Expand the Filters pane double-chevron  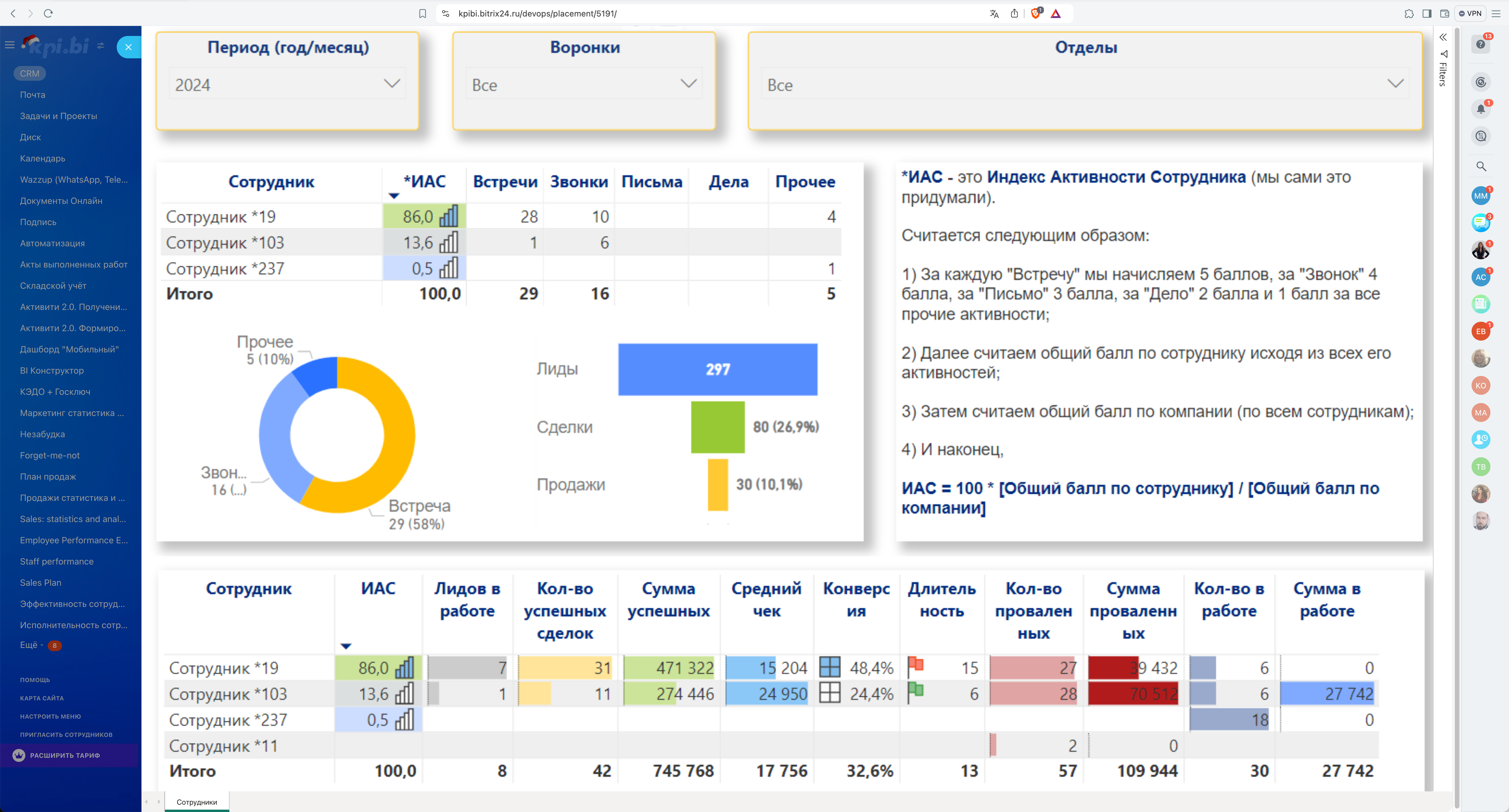(x=1443, y=37)
